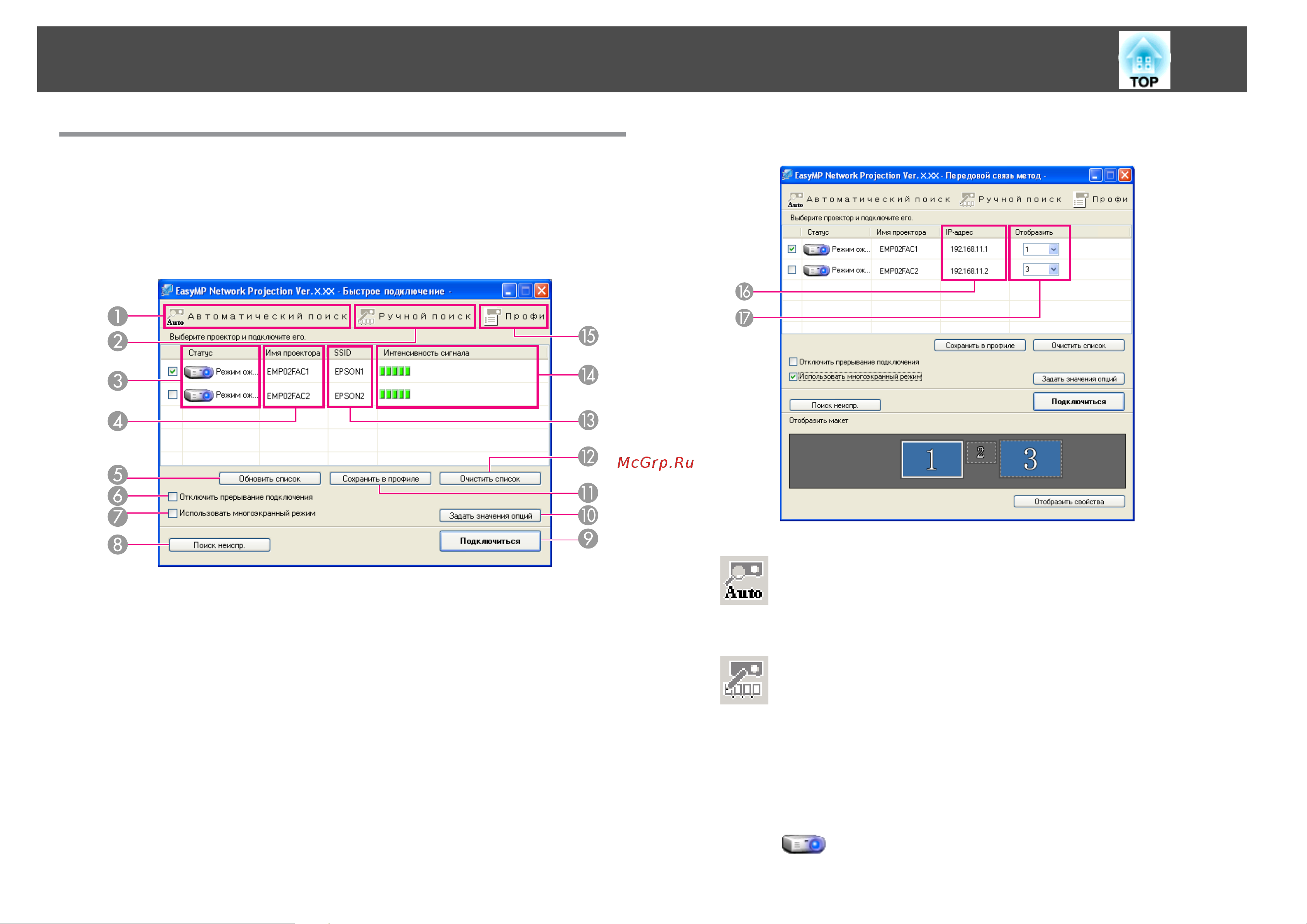This screenshot has width=1307, height=924.
Task: Check EMP02FAC2 projector checkbox in Quick connection window
Action: [x=173, y=395]
